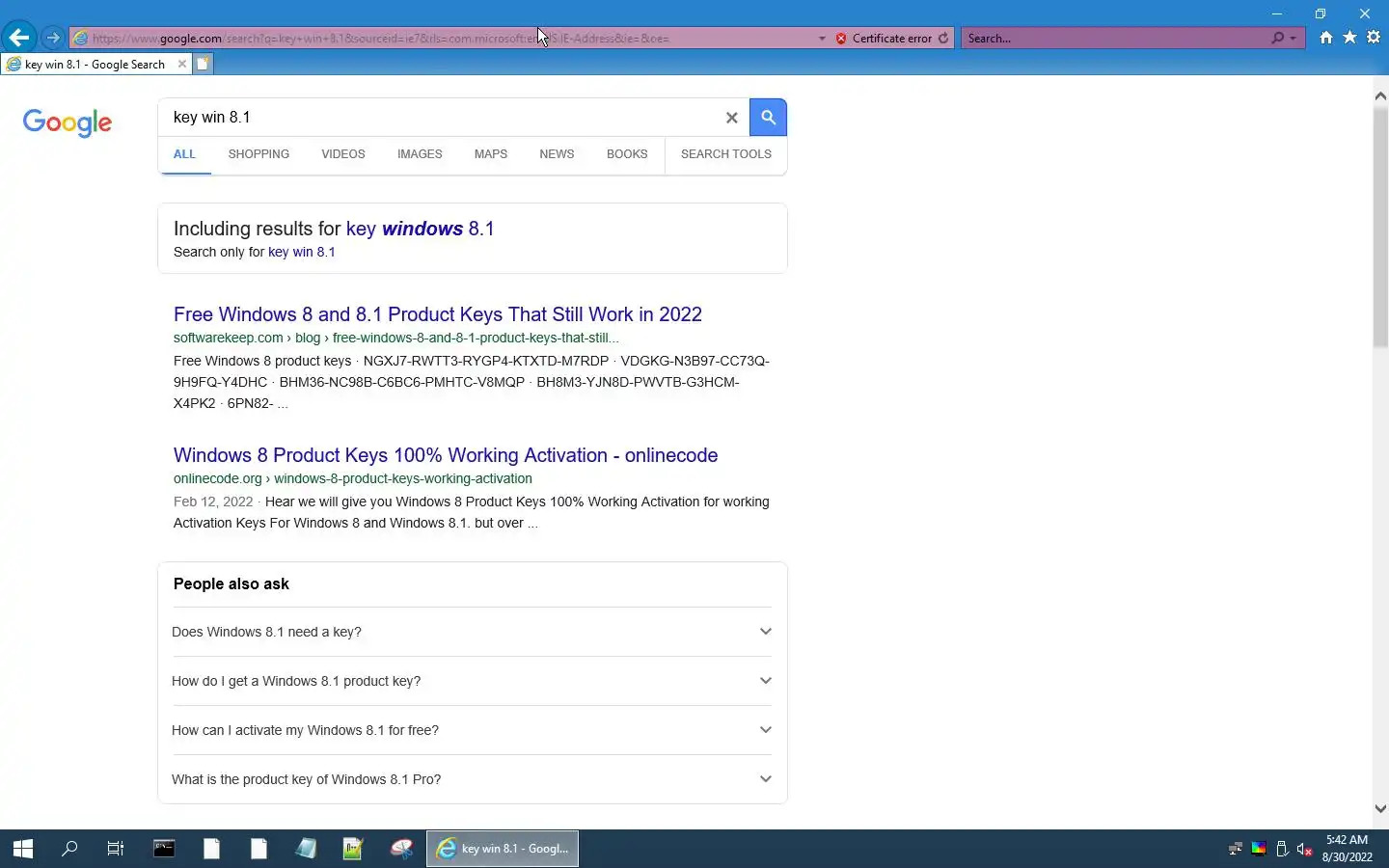The height and width of the screenshot is (868, 1389).
Task: Go to the browser Home icon
Action: 1326,38
